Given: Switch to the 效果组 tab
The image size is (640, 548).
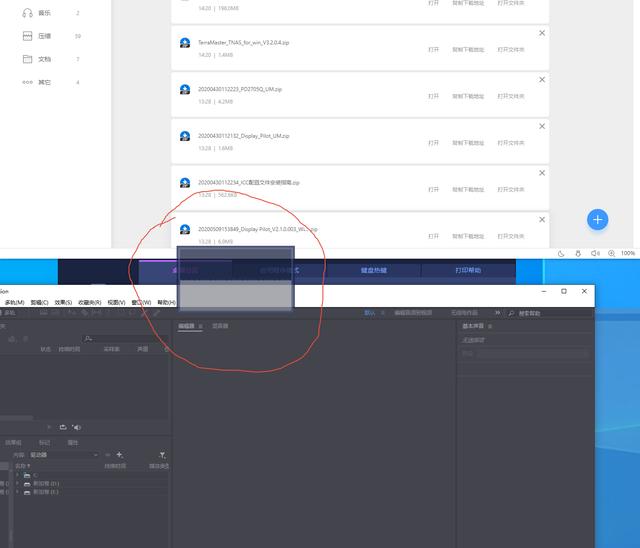Looking at the screenshot, I should pyautogui.click(x=13, y=443).
